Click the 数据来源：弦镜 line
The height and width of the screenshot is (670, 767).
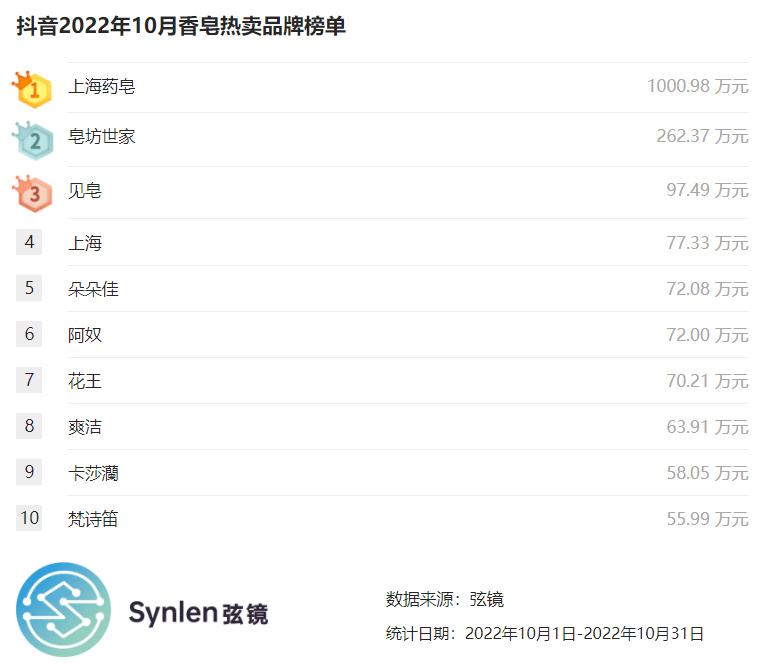tap(445, 599)
